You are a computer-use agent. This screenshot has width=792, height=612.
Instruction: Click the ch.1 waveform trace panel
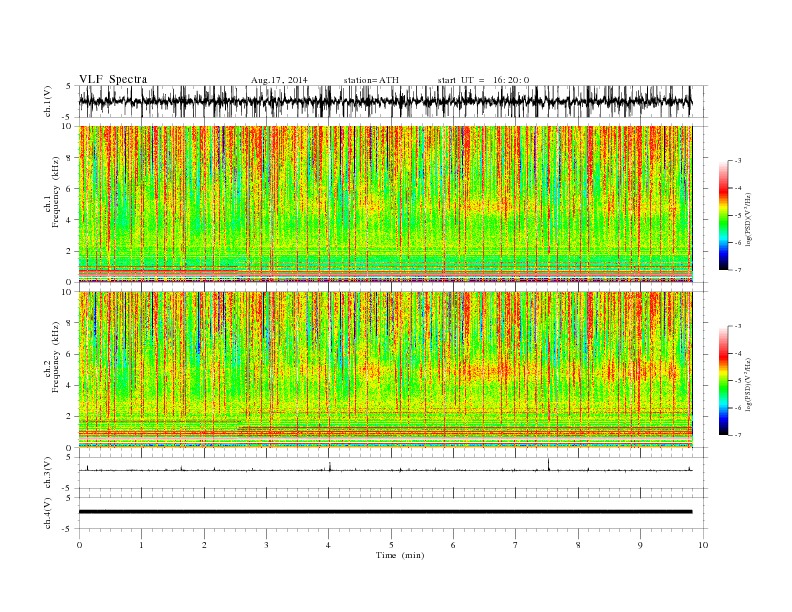point(393,101)
